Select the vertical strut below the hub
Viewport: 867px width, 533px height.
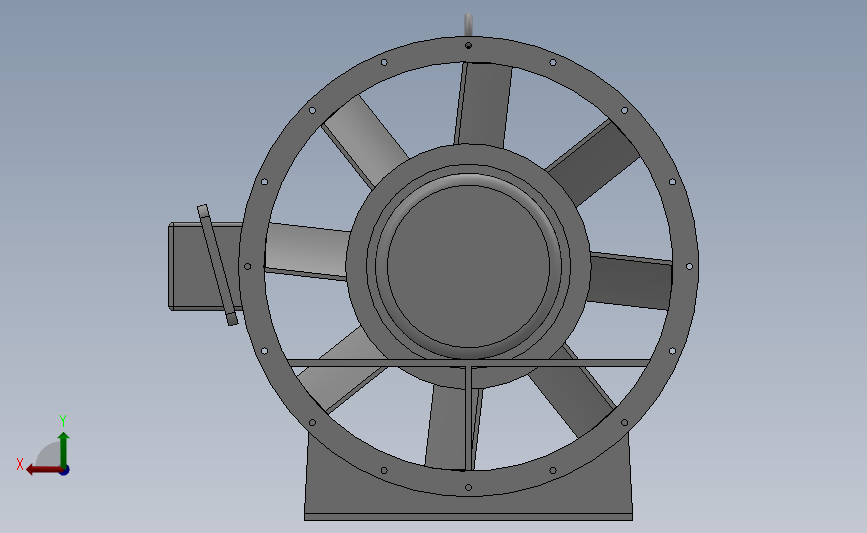click(x=469, y=418)
